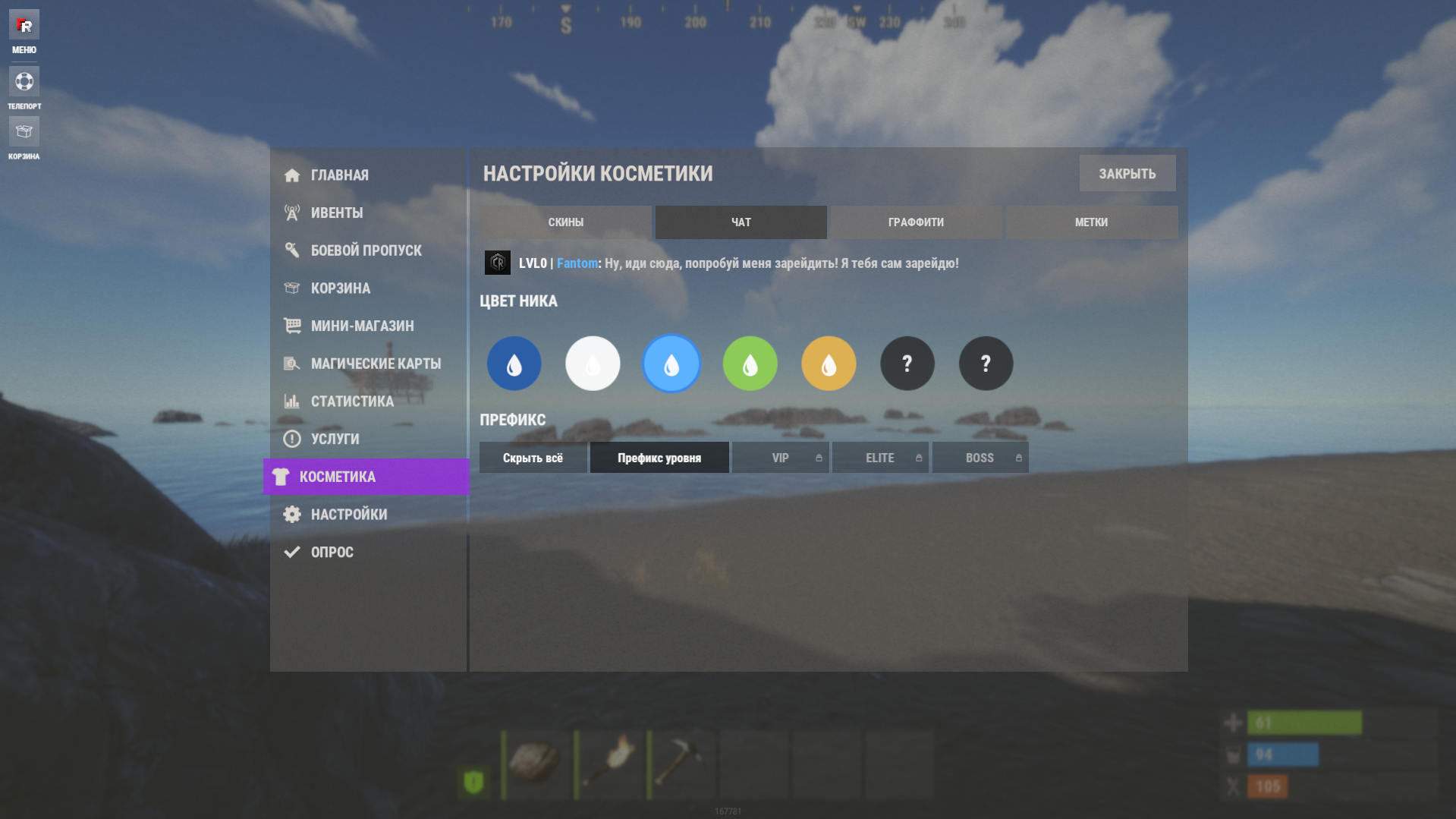Switch to the Граффити tab

(x=916, y=222)
